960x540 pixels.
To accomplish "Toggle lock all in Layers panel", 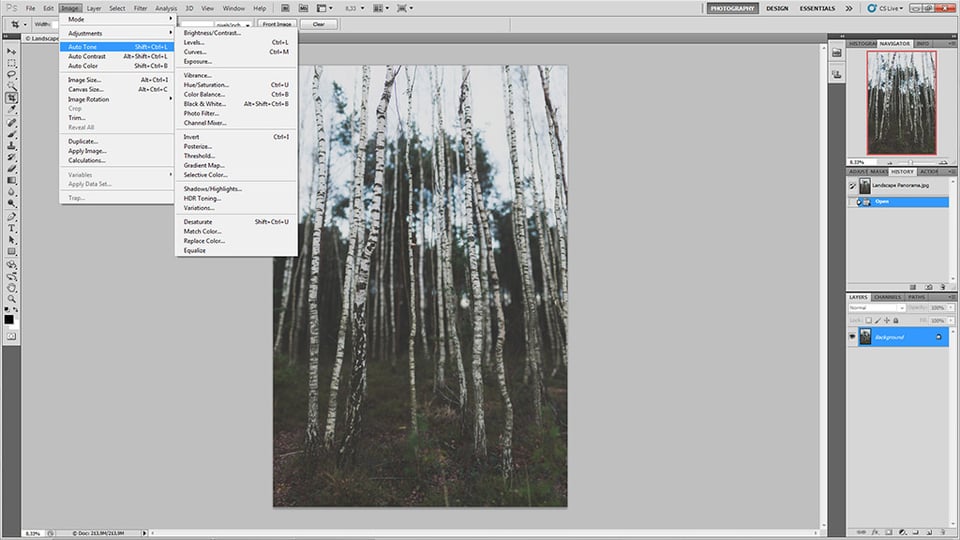I will 896,320.
